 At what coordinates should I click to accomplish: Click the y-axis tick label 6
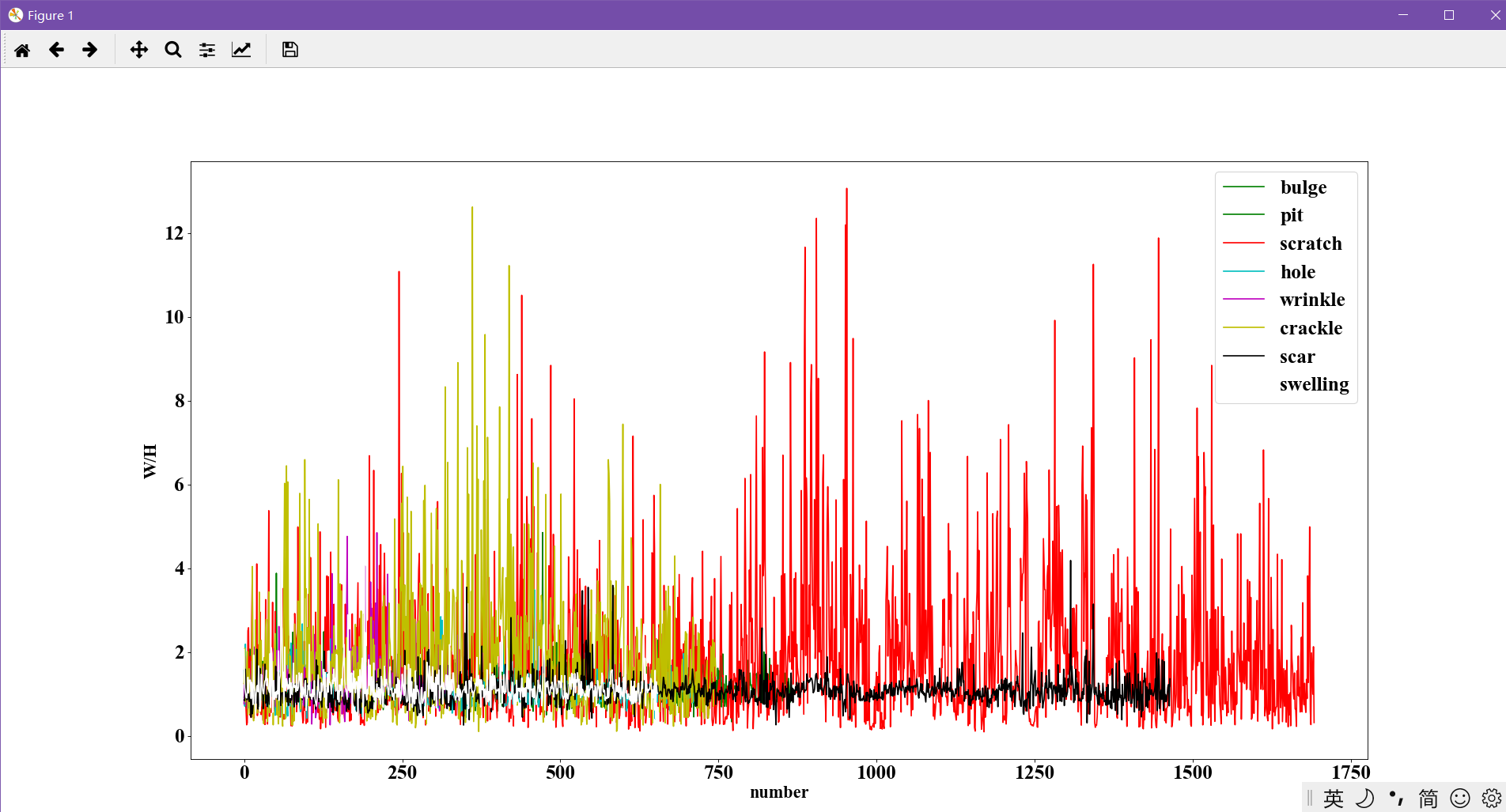180,485
